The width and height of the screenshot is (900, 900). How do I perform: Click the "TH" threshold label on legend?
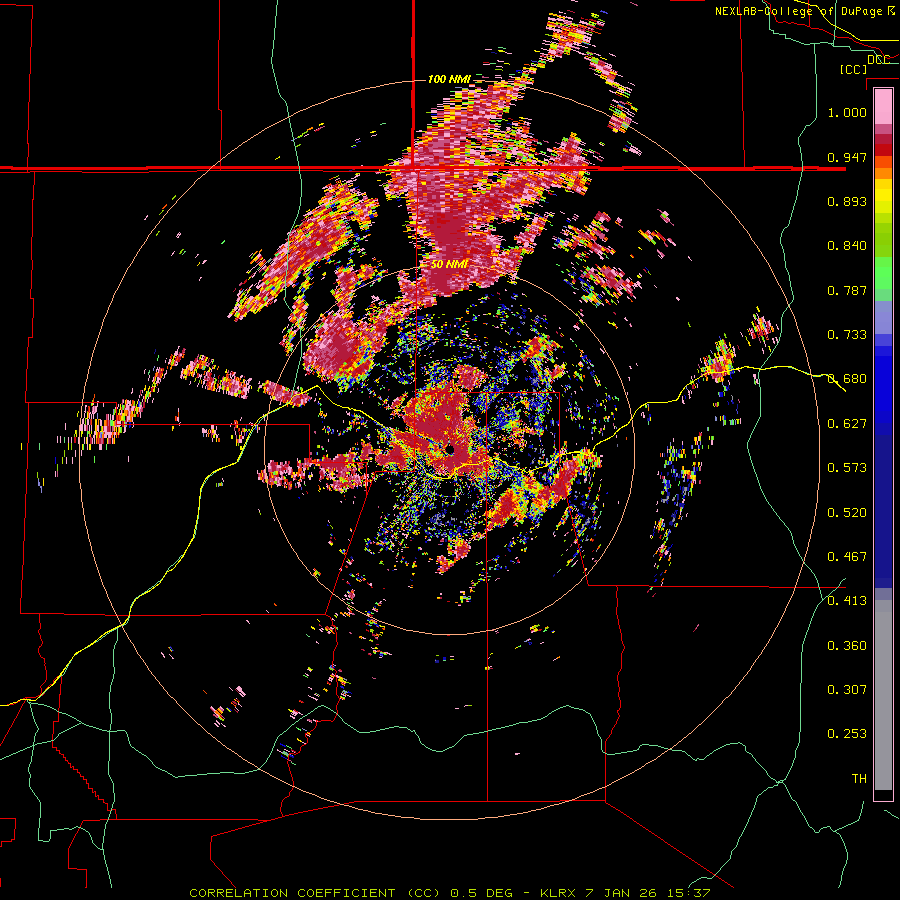tap(859, 779)
